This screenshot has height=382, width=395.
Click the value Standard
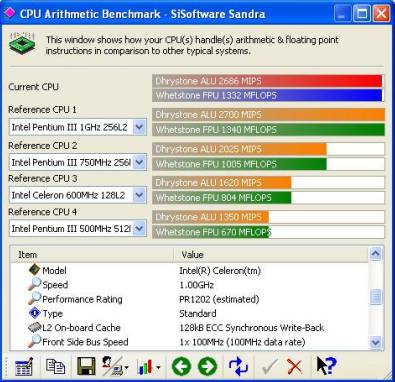tap(198, 314)
